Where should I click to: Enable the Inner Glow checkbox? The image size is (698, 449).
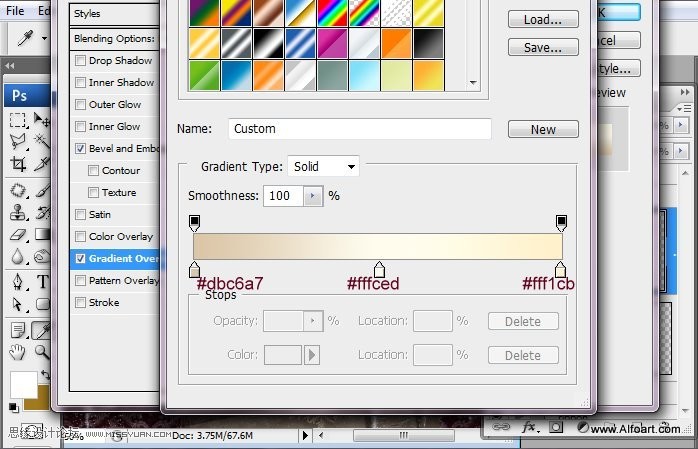[80, 126]
